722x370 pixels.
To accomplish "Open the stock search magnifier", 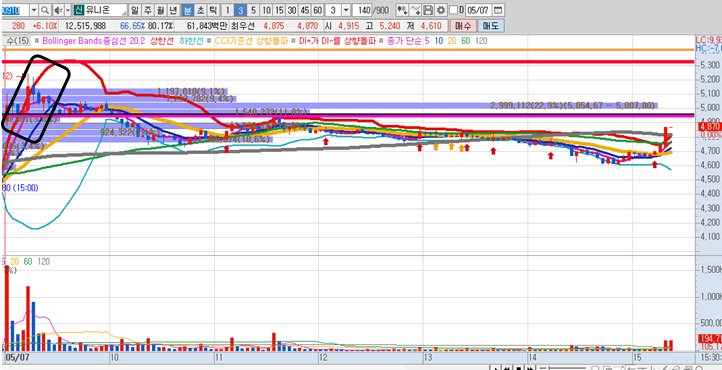I will (45, 10).
